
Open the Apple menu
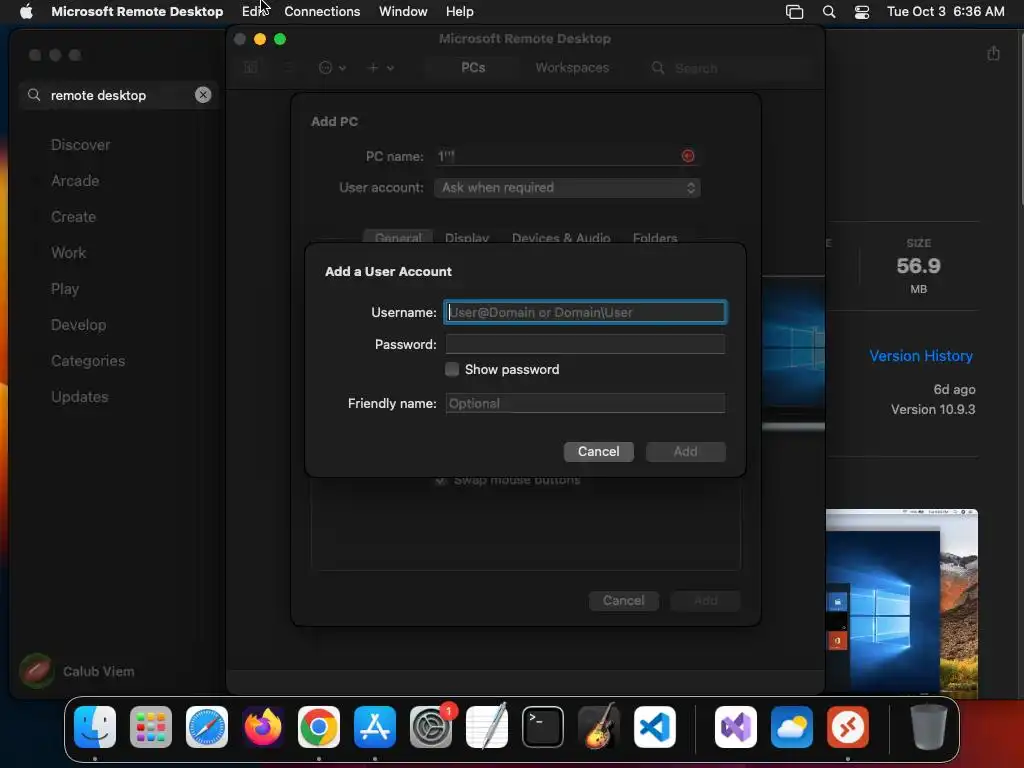(26, 12)
